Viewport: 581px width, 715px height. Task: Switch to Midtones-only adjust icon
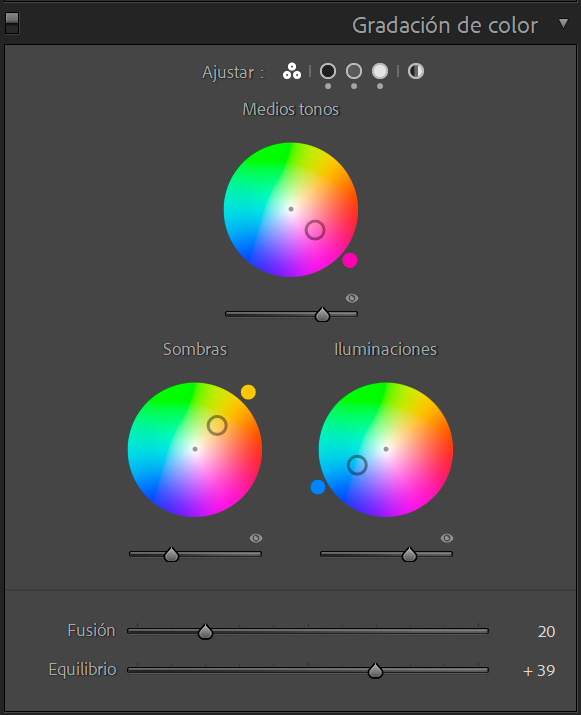pos(354,71)
